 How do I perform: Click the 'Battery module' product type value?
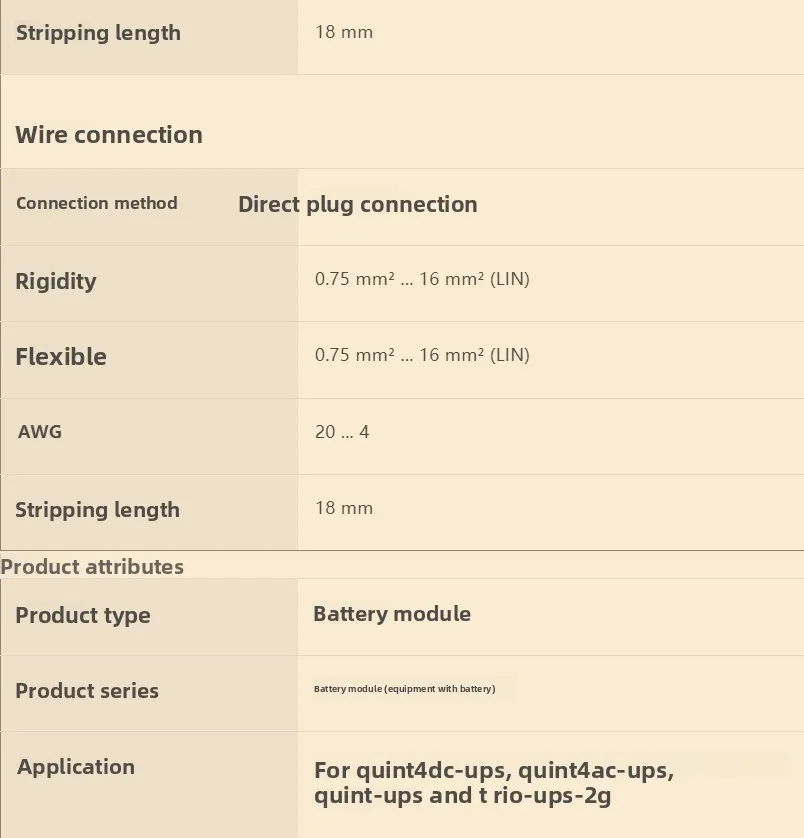pyautogui.click(x=392, y=614)
